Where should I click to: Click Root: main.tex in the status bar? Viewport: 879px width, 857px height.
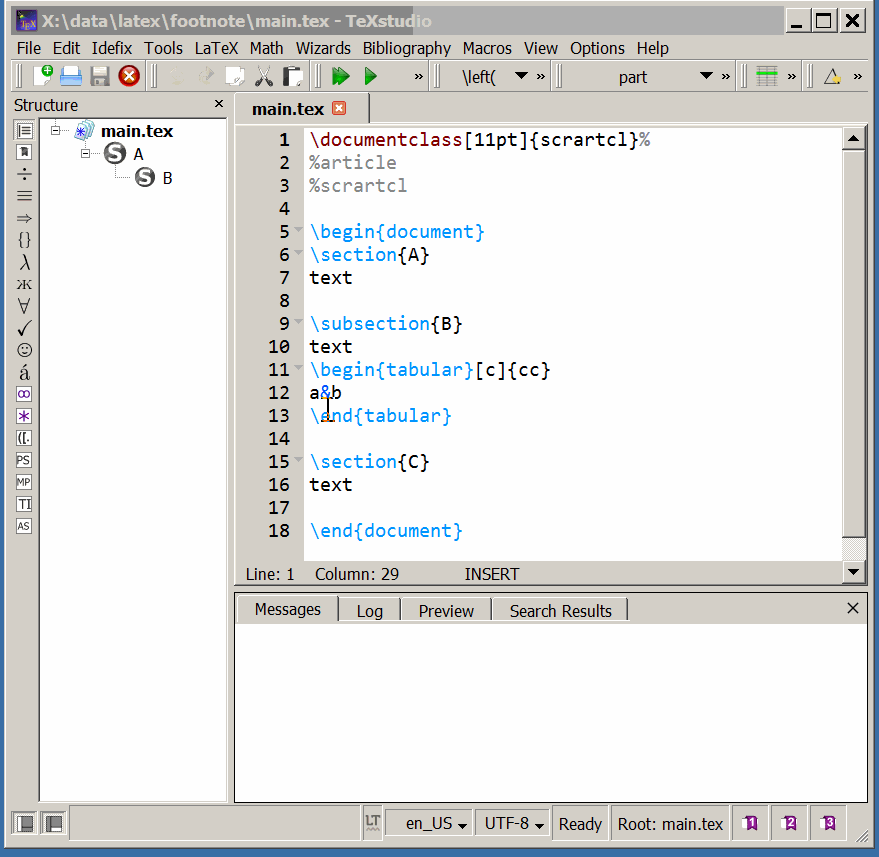670,823
